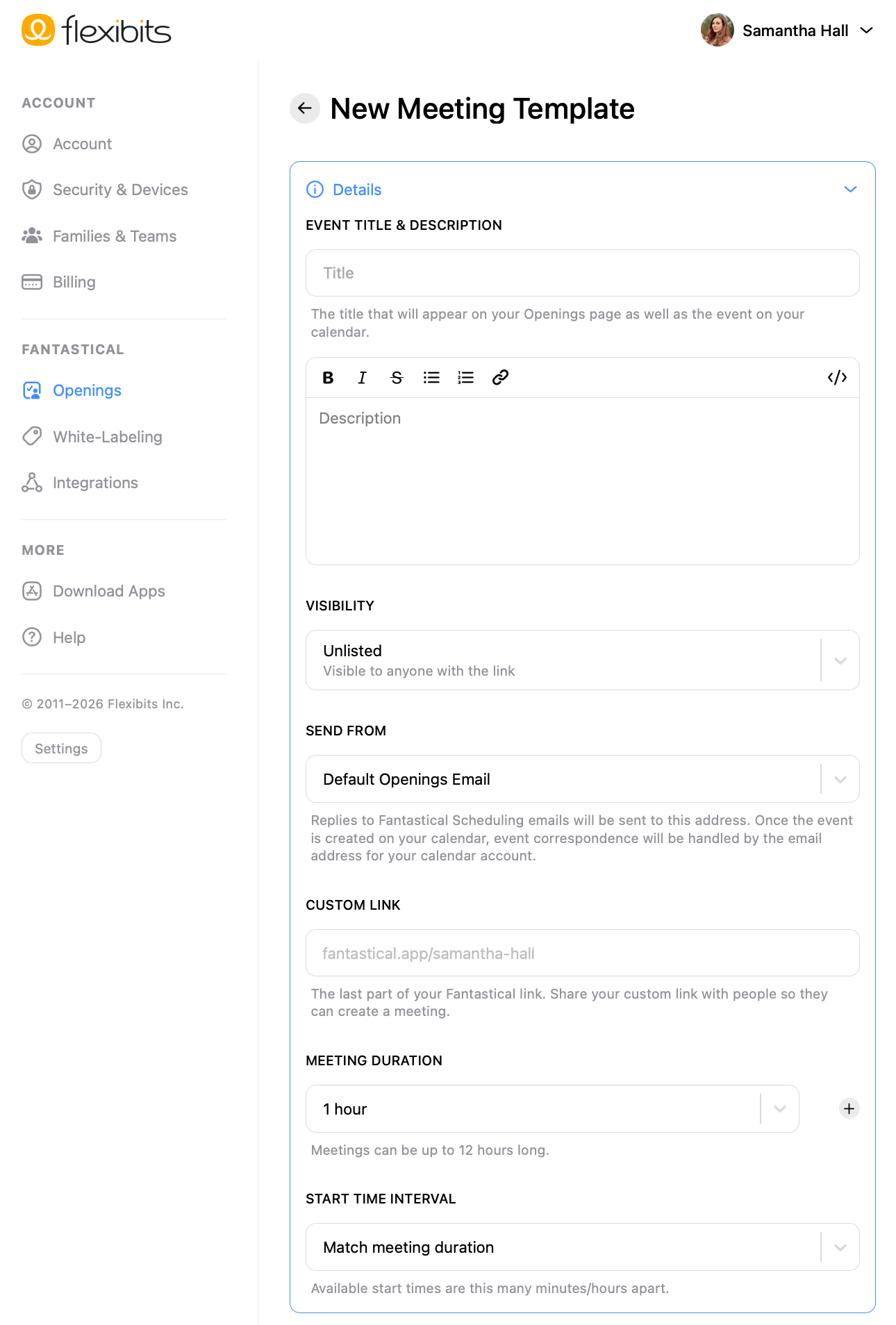Click into the Description text area
Screen dimensions: 896x1325
pyautogui.click(x=583, y=481)
